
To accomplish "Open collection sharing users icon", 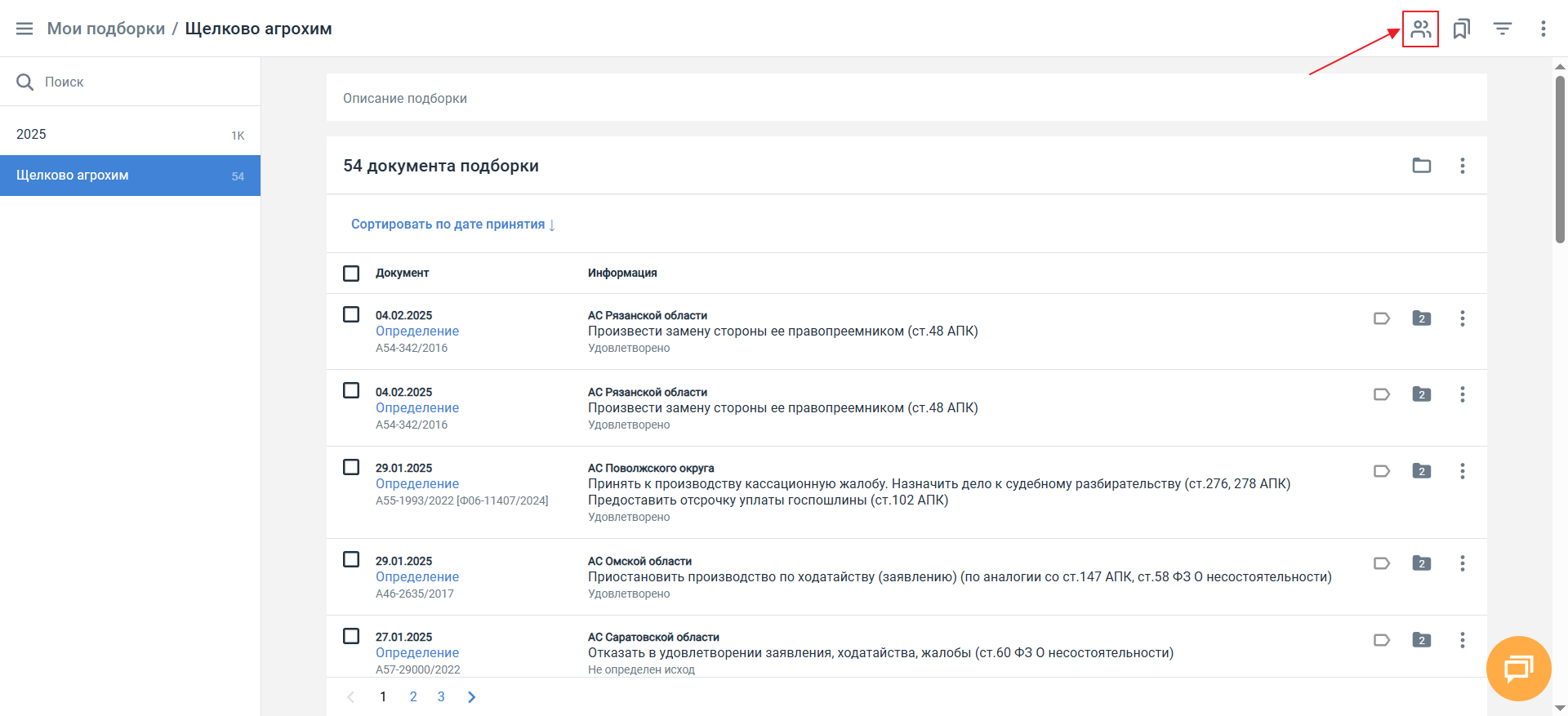I will (1421, 29).
